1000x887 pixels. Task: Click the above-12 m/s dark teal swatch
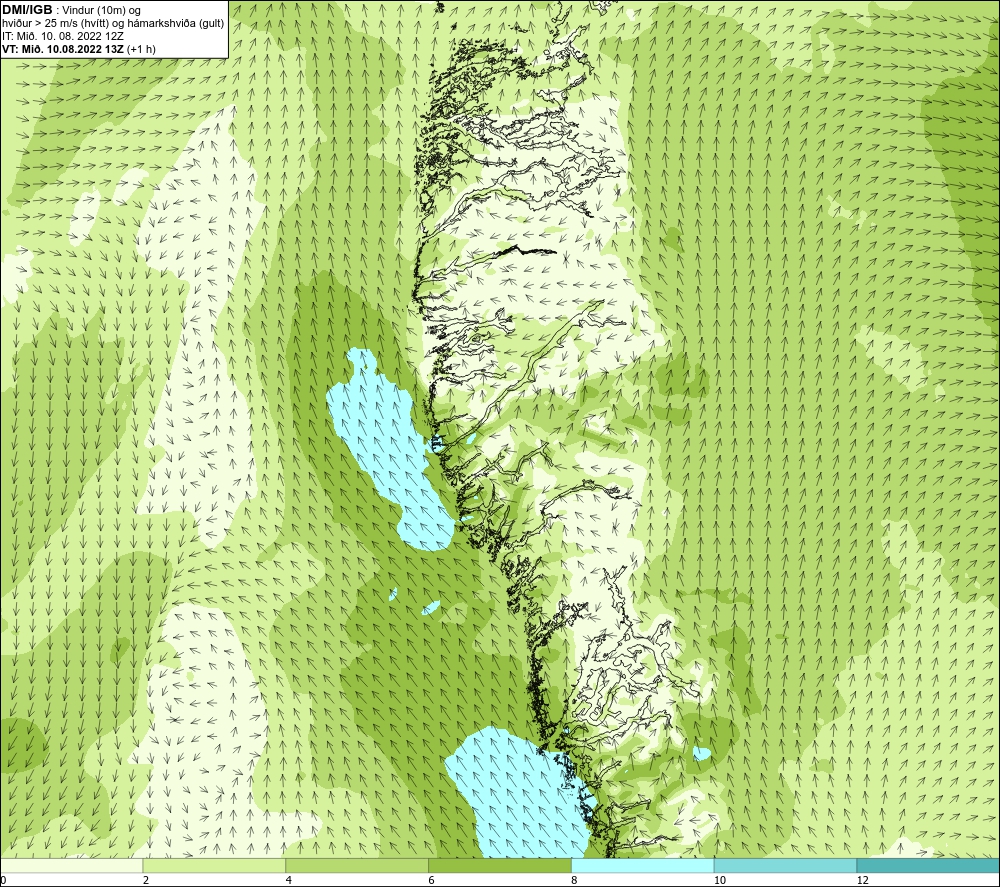928,865
